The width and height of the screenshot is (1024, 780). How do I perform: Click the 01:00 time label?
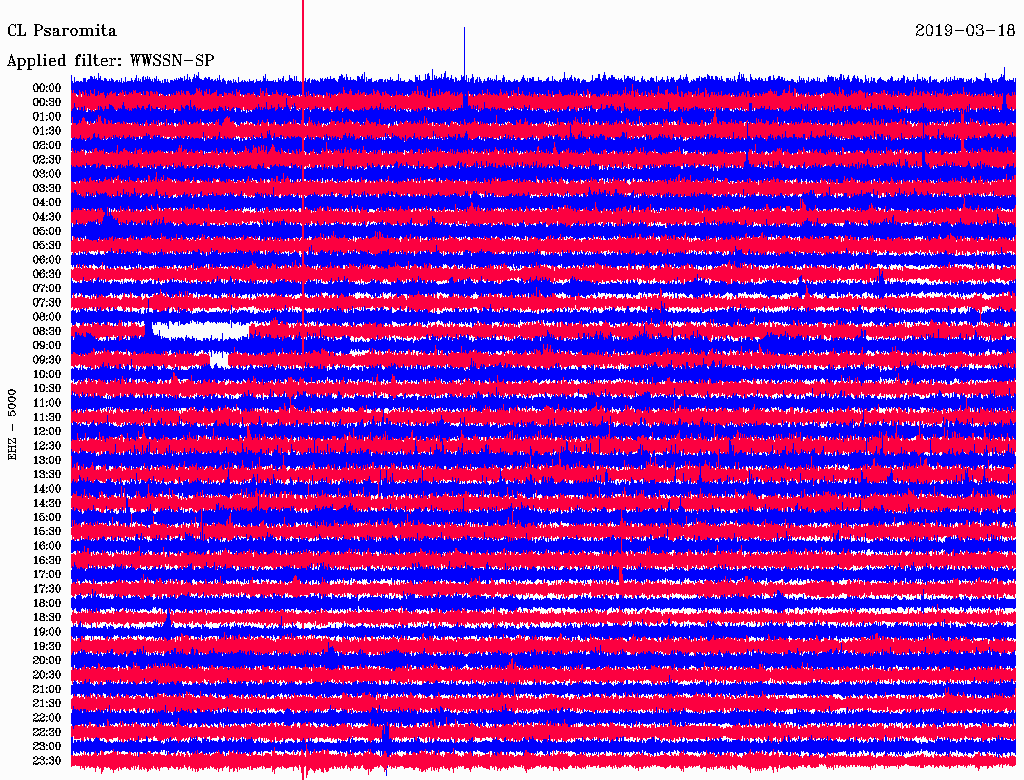(x=47, y=117)
